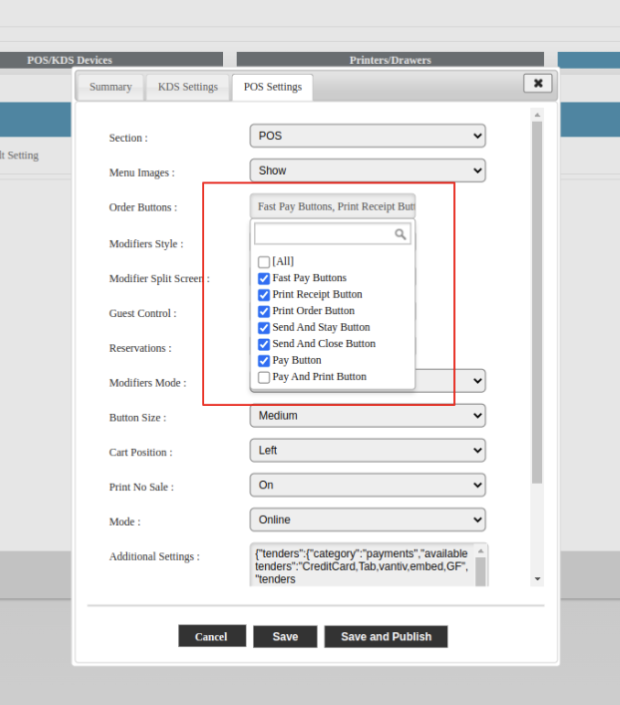The width and height of the screenshot is (620, 705).
Task: Open Print No Sale dropdown
Action: (367, 485)
